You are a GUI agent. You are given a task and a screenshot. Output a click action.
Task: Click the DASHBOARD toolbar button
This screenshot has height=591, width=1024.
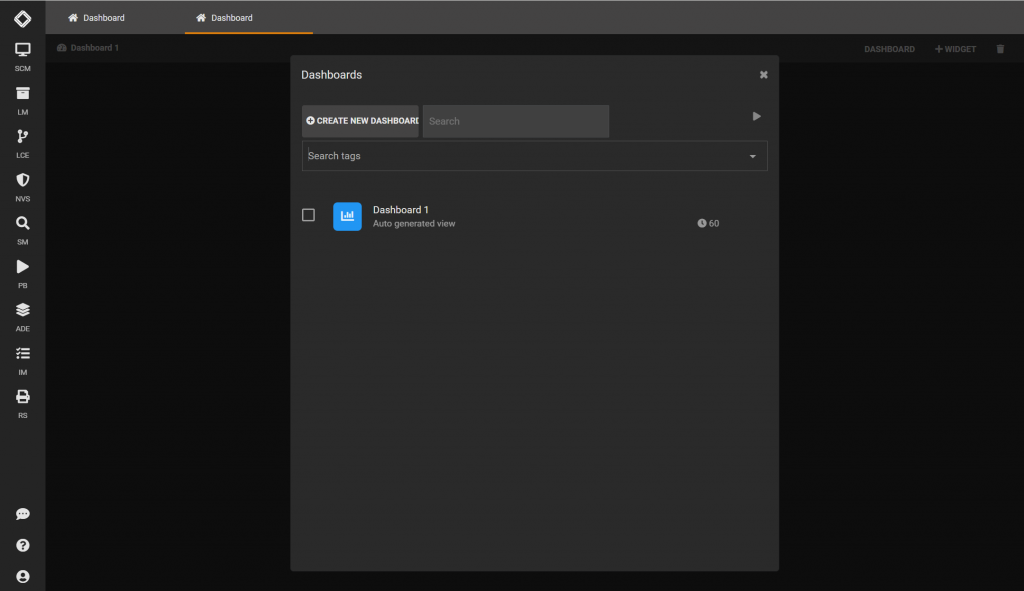tap(889, 49)
